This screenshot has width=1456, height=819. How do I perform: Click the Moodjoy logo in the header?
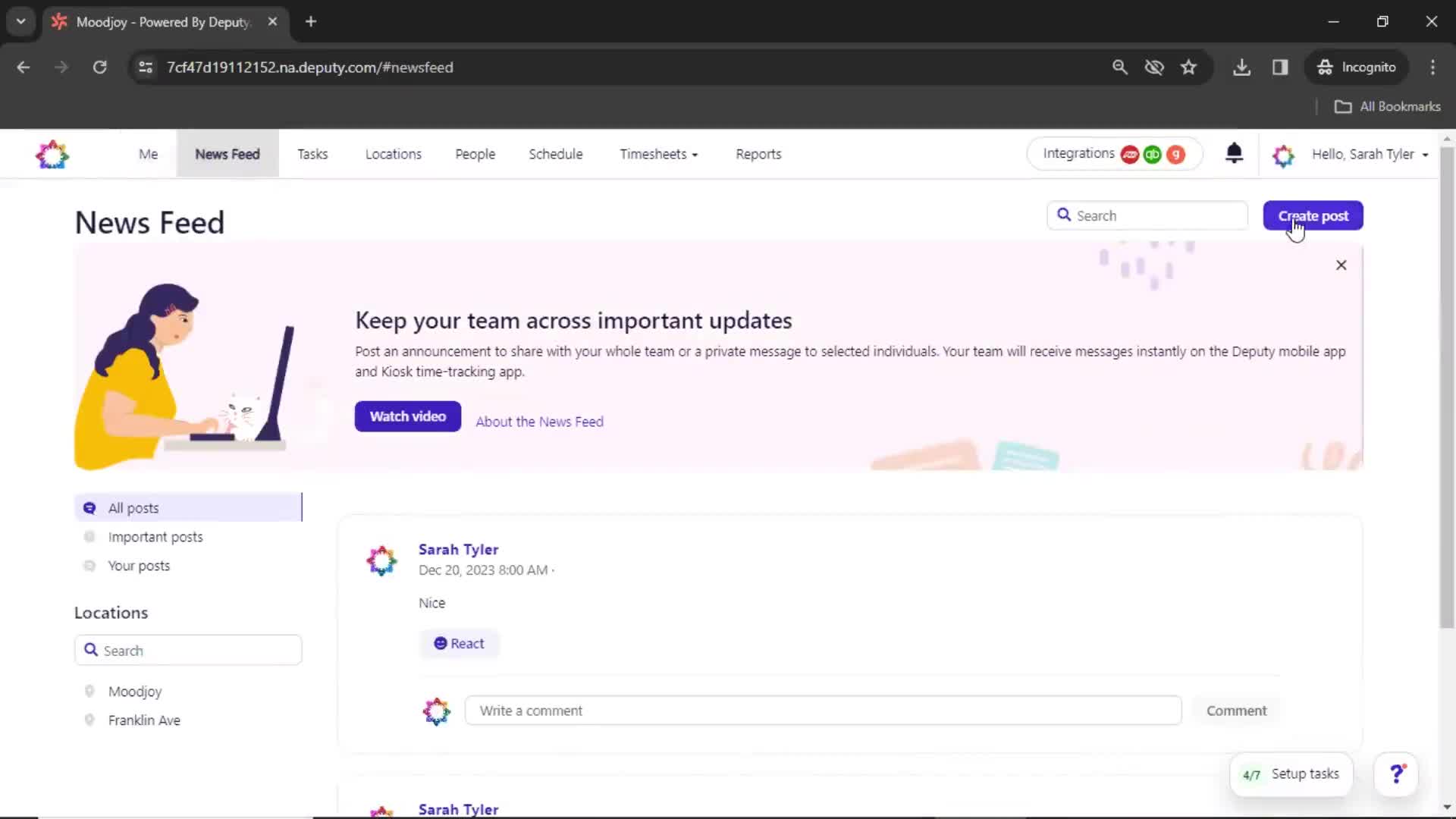tap(52, 155)
